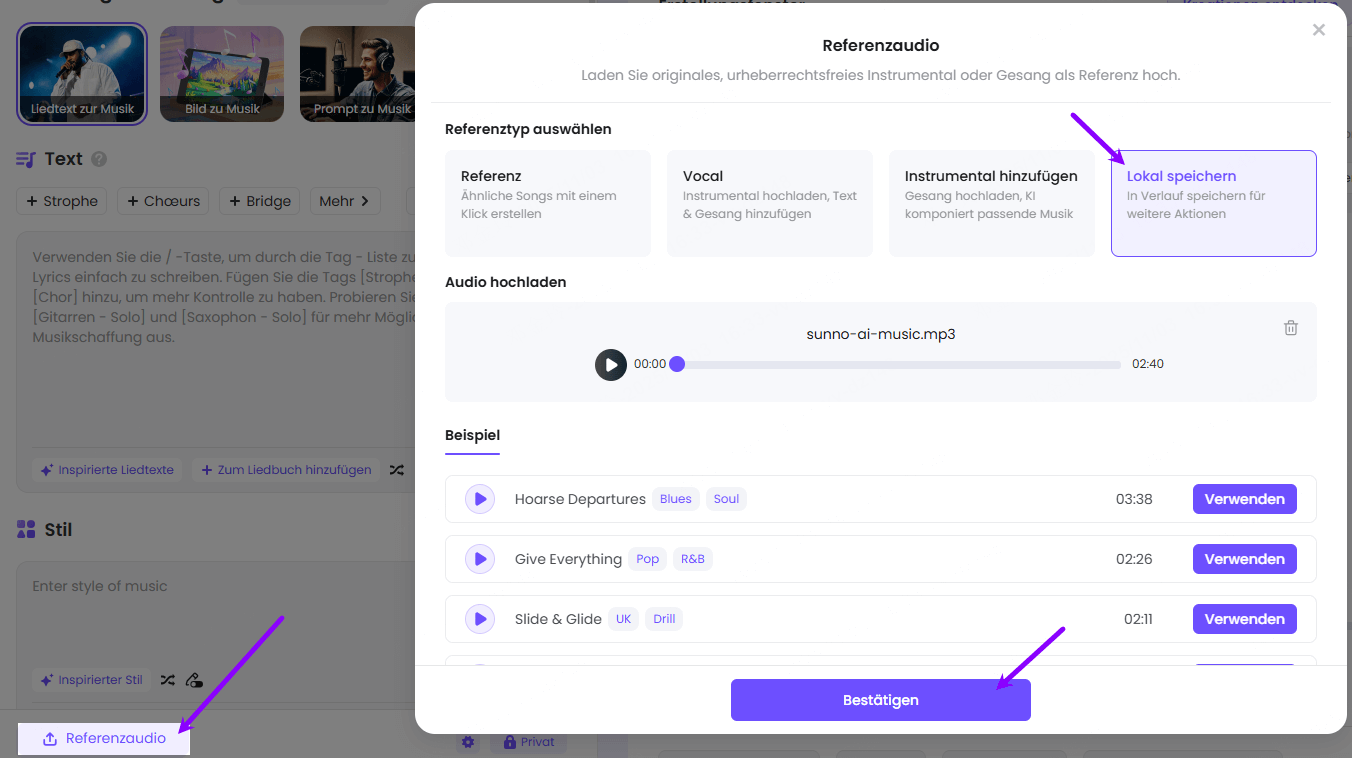The height and width of the screenshot is (758, 1352).
Task: Close the Referenzaudio dialog
Action: click(1319, 30)
